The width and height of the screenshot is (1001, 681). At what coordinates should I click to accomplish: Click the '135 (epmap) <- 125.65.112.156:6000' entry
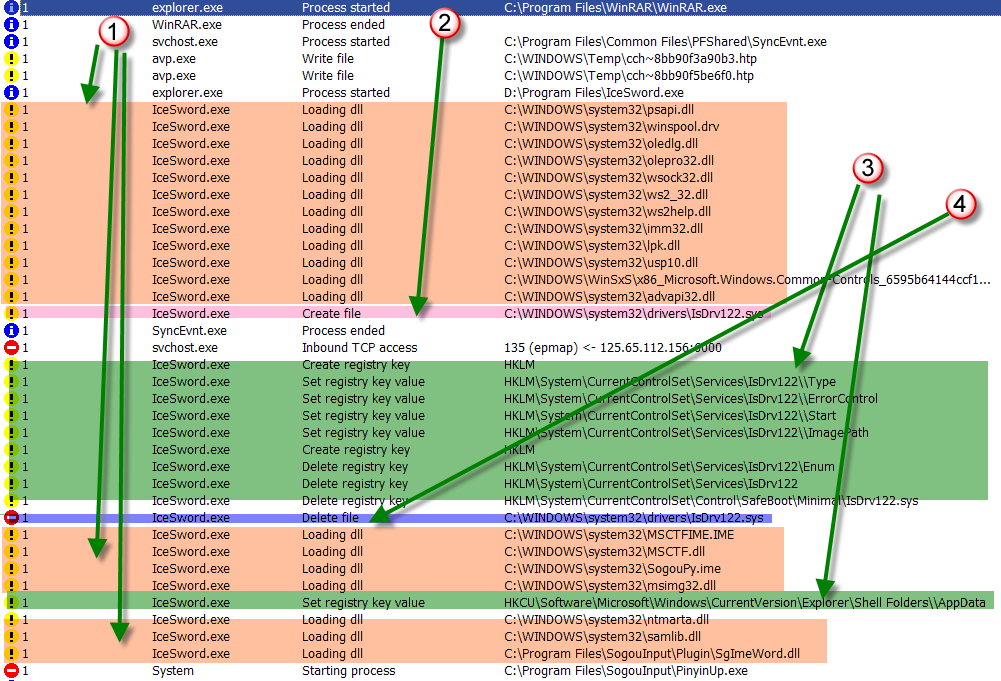click(x=613, y=348)
